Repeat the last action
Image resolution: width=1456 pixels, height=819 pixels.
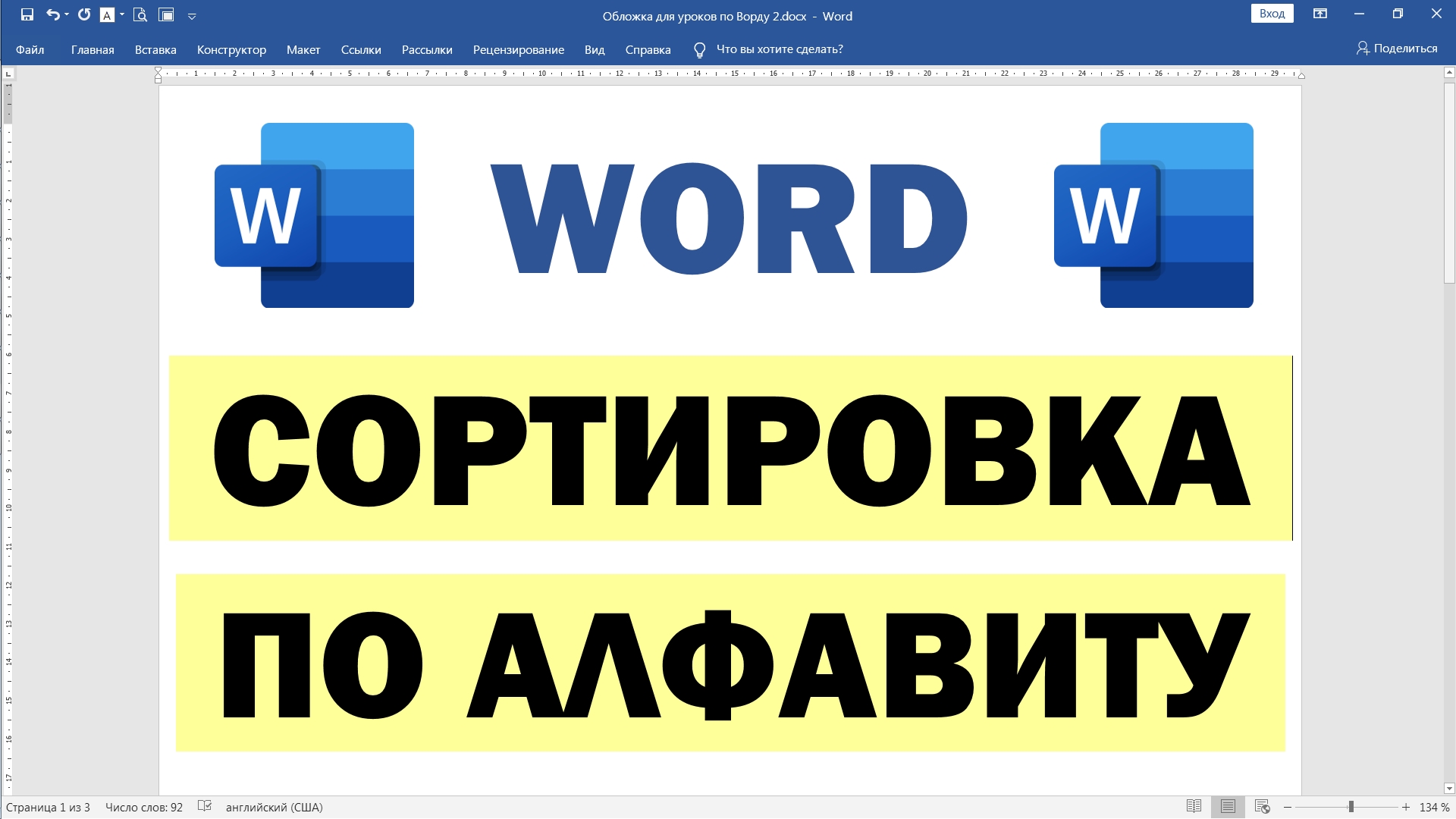pyautogui.click(x=84, y=14)
